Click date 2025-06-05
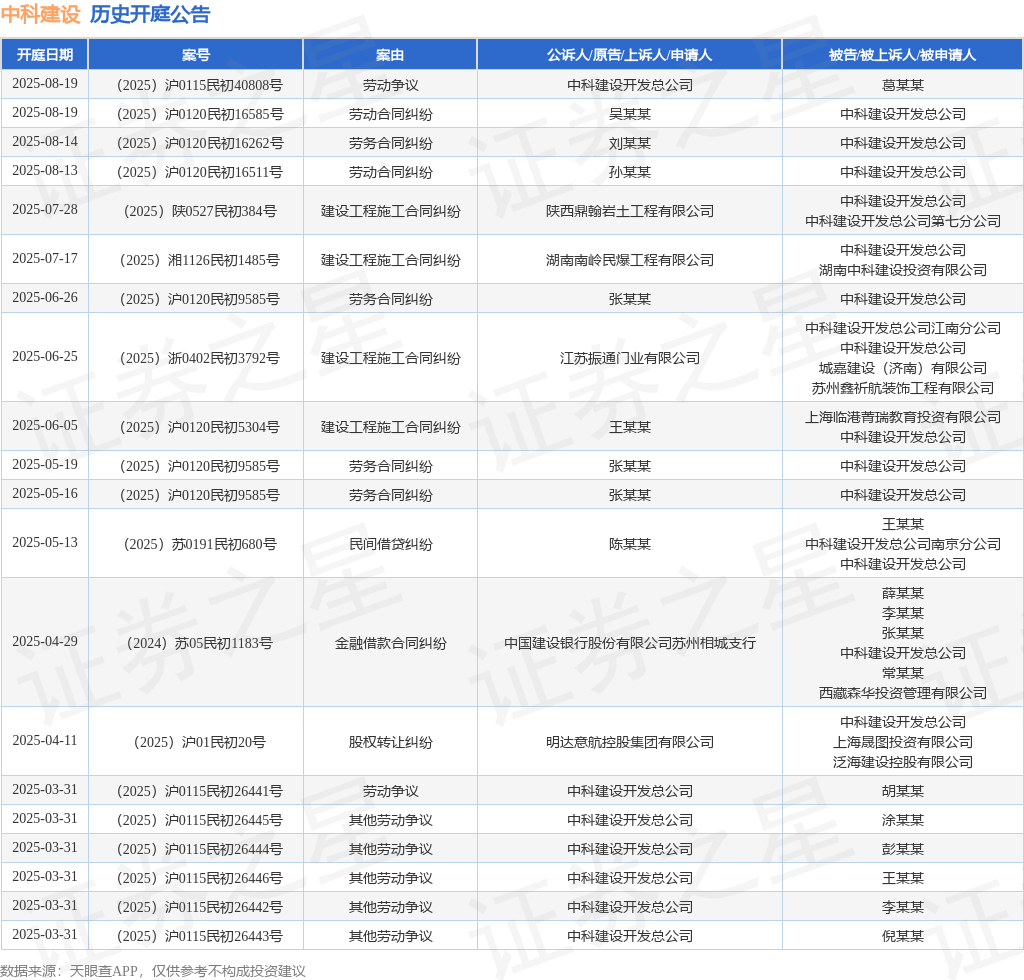Screen dimensions: 1024x980 coord(44,426)
